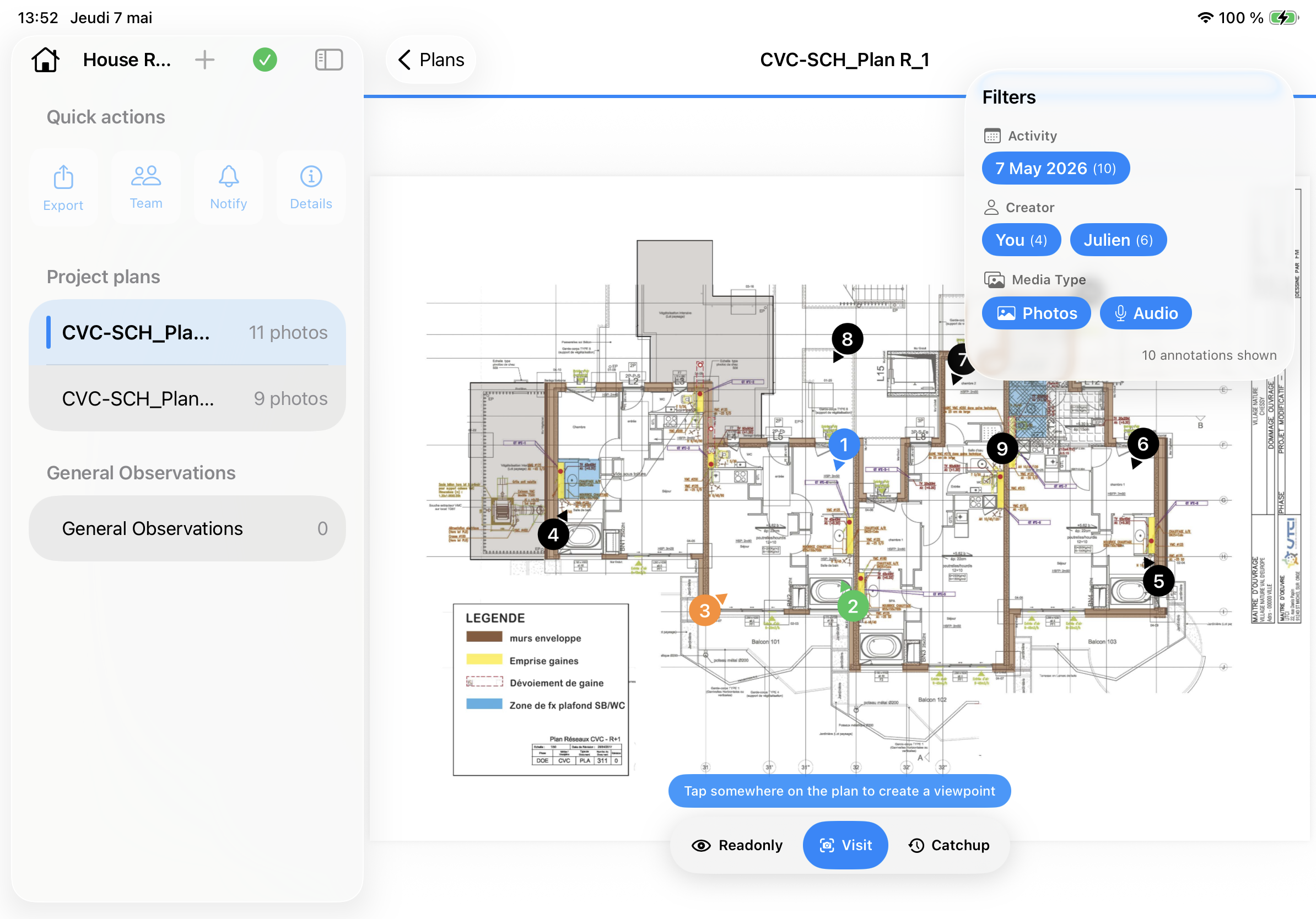This screenshot has height=919, width=1316.
Task: Go to the home screen icon
Action: (x=45, y=60)
